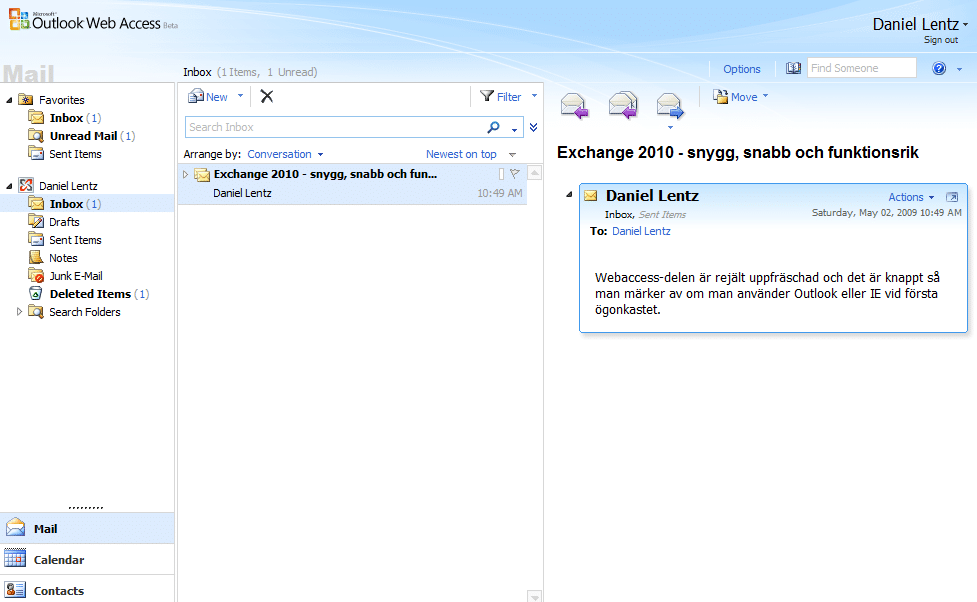Image resolution: width=977 pixels, height=602 pixels.
Task: Open the Arrange by Conversation dropdown
Action: point(285,154)
